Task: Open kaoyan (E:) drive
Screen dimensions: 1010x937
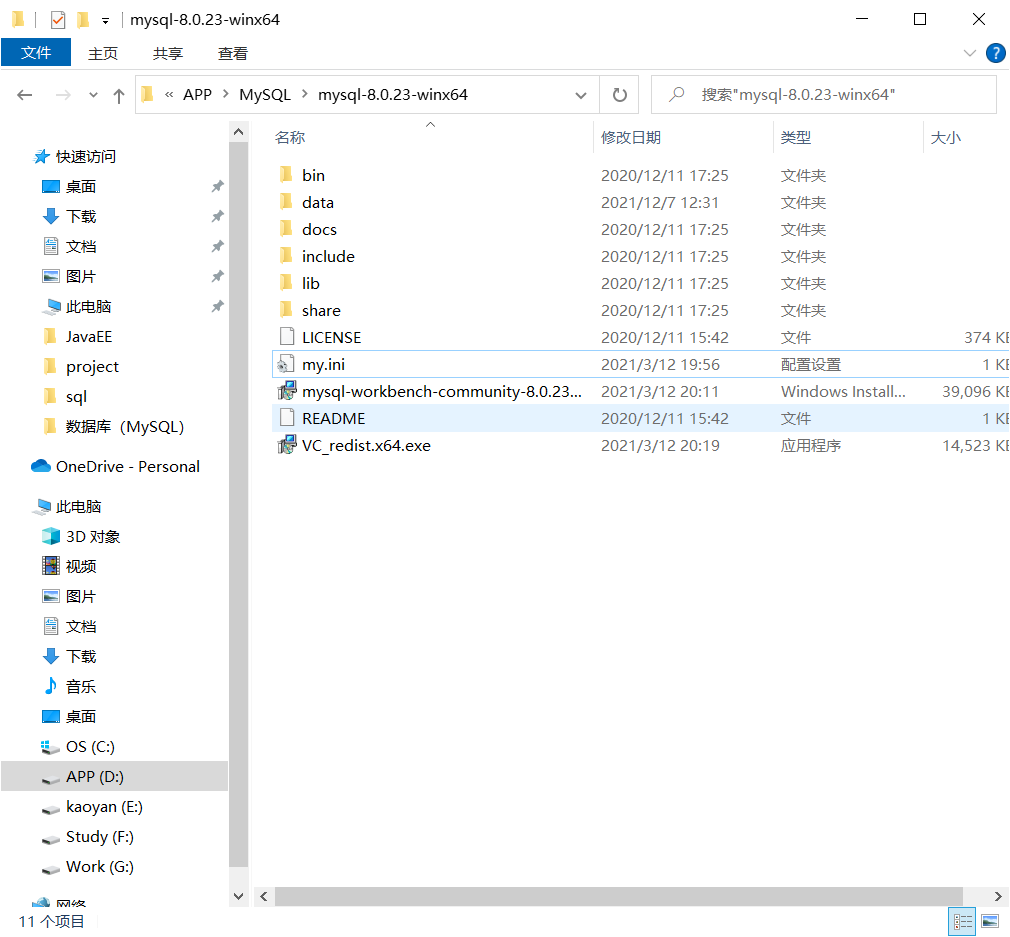Action: click(104, 807)
